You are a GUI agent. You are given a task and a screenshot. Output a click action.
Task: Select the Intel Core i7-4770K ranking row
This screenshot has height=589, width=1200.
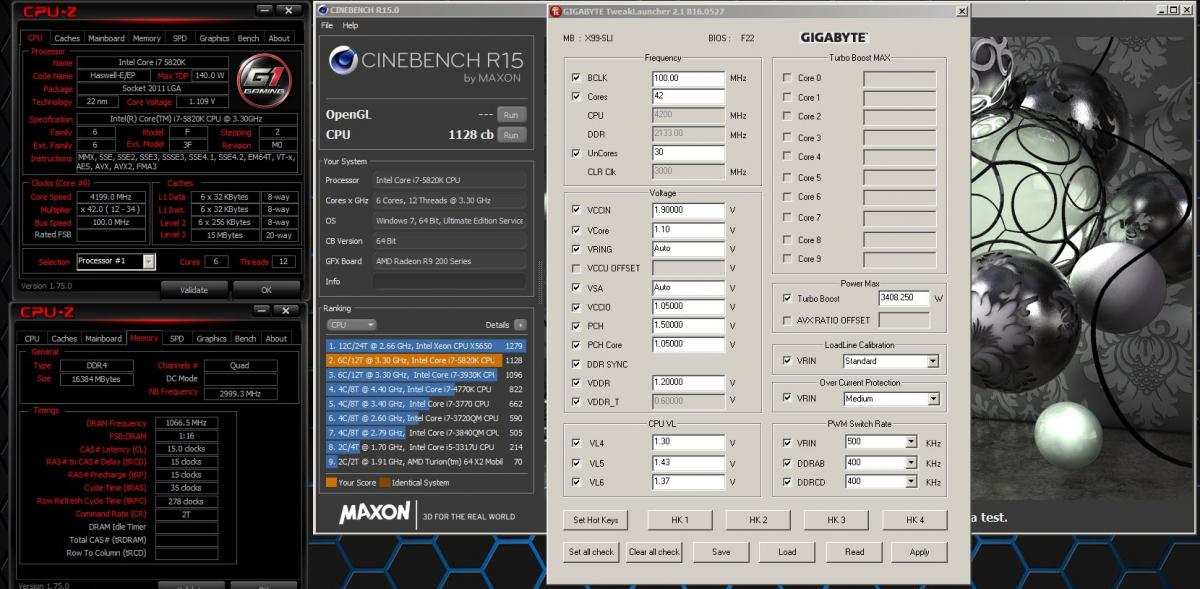coord(425,389)
